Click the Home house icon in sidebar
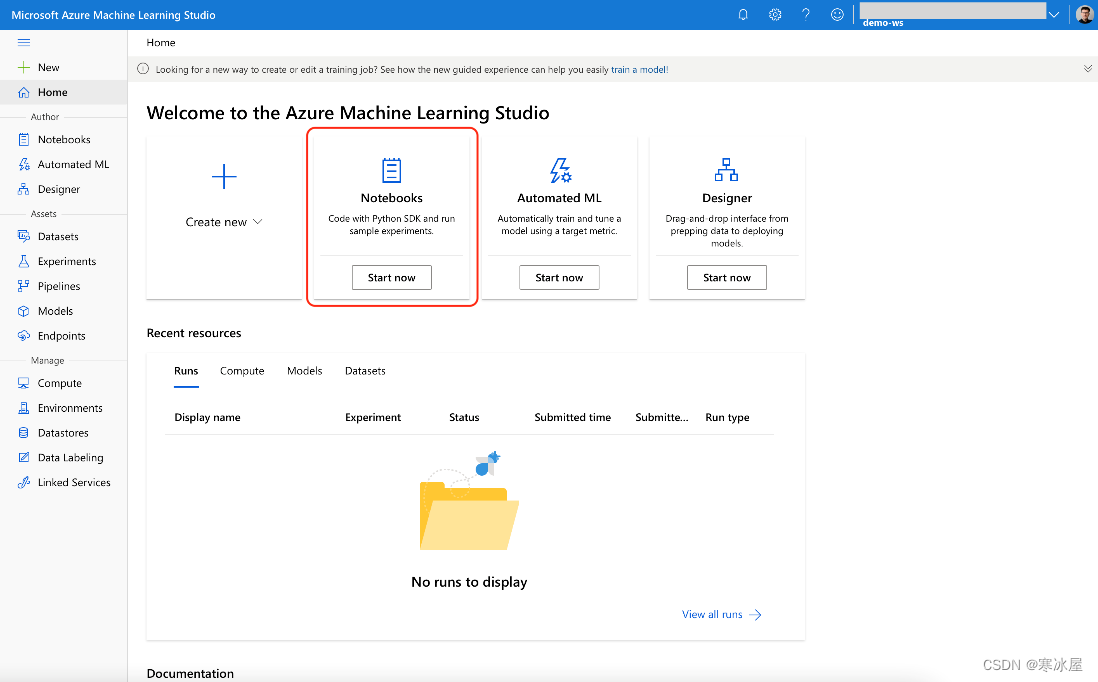The height and width of the screenshot is (682, 1098). pos(24,92)
